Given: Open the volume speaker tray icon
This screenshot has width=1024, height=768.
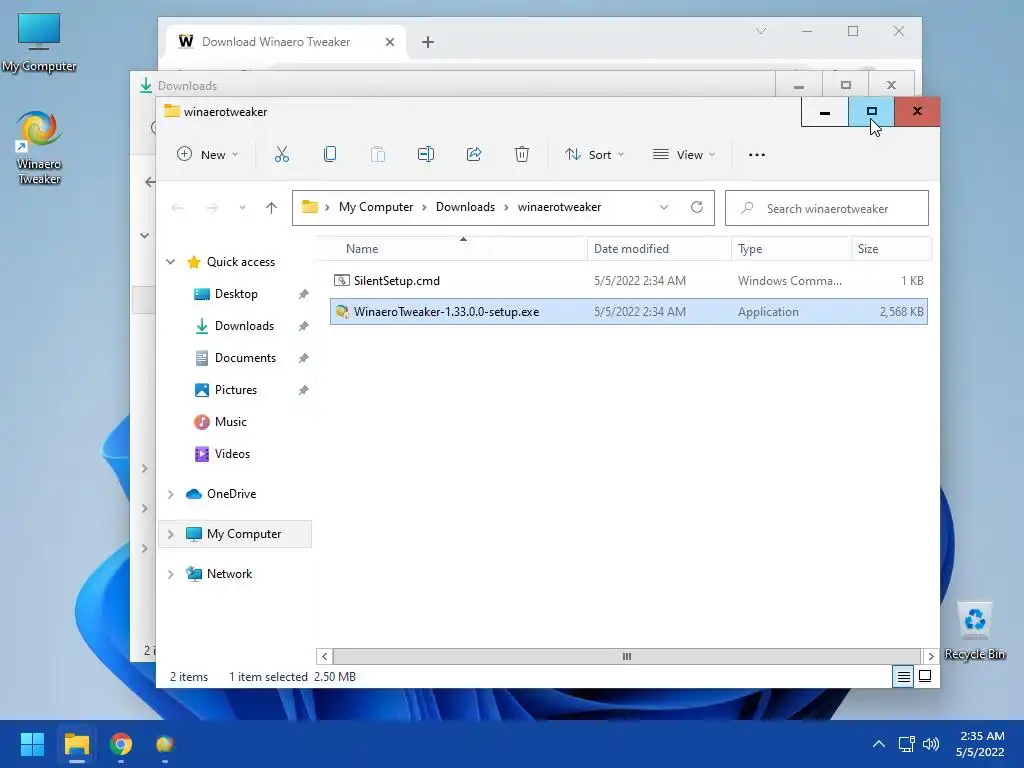Looking at the screenshot, I should point(931,744).
